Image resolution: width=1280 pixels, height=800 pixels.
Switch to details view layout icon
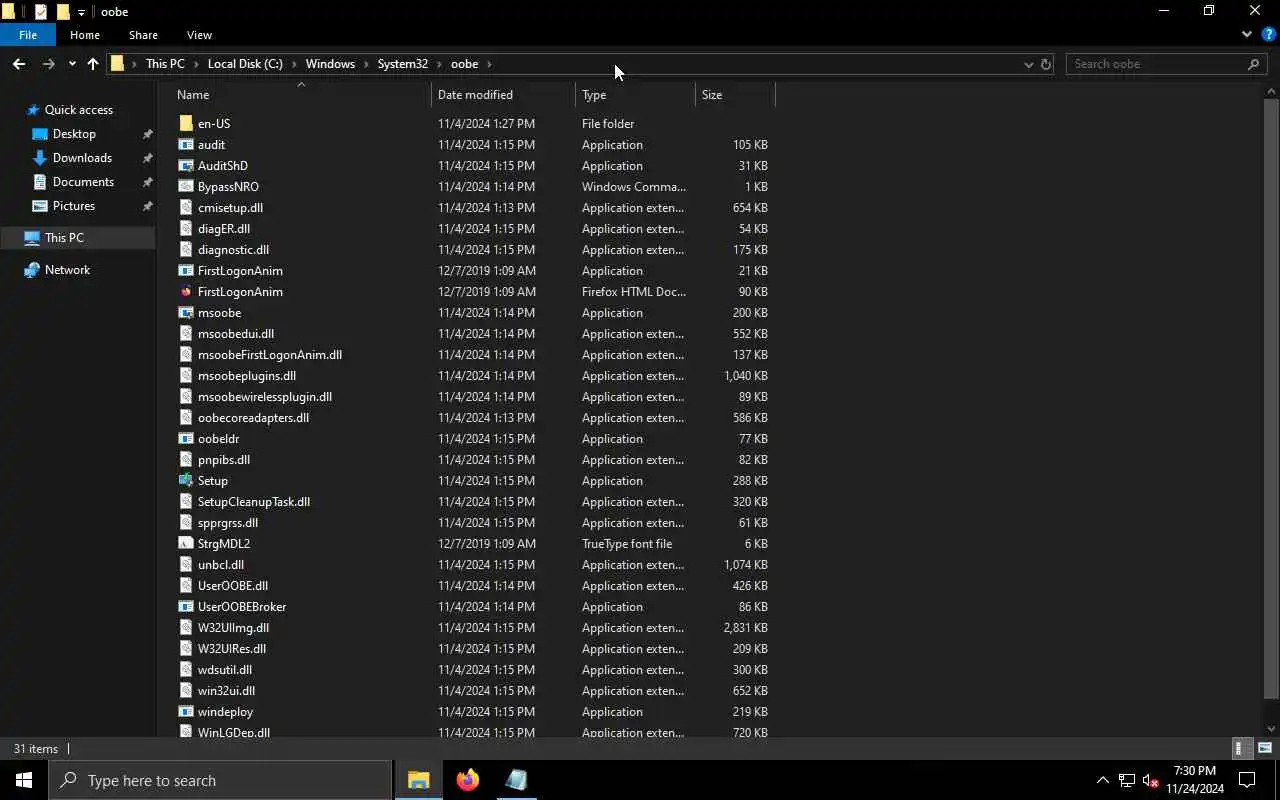[1240, 748]
